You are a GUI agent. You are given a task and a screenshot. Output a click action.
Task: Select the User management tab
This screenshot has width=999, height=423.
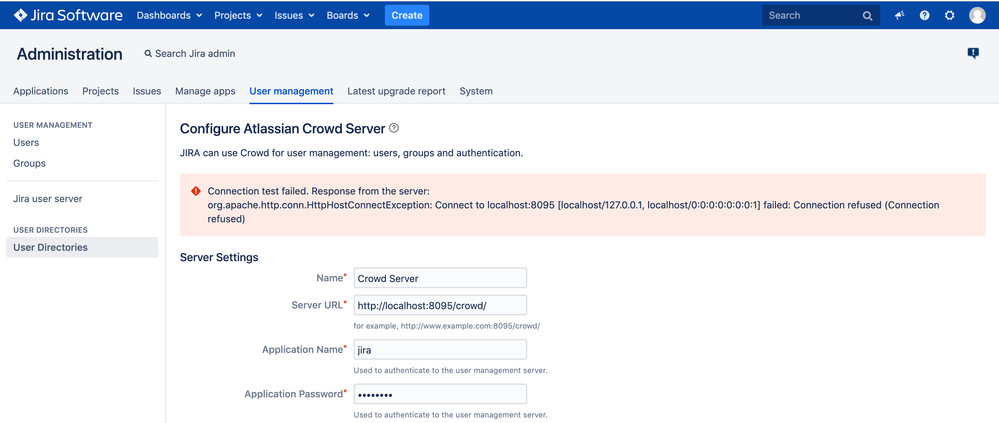coord(291,91)
